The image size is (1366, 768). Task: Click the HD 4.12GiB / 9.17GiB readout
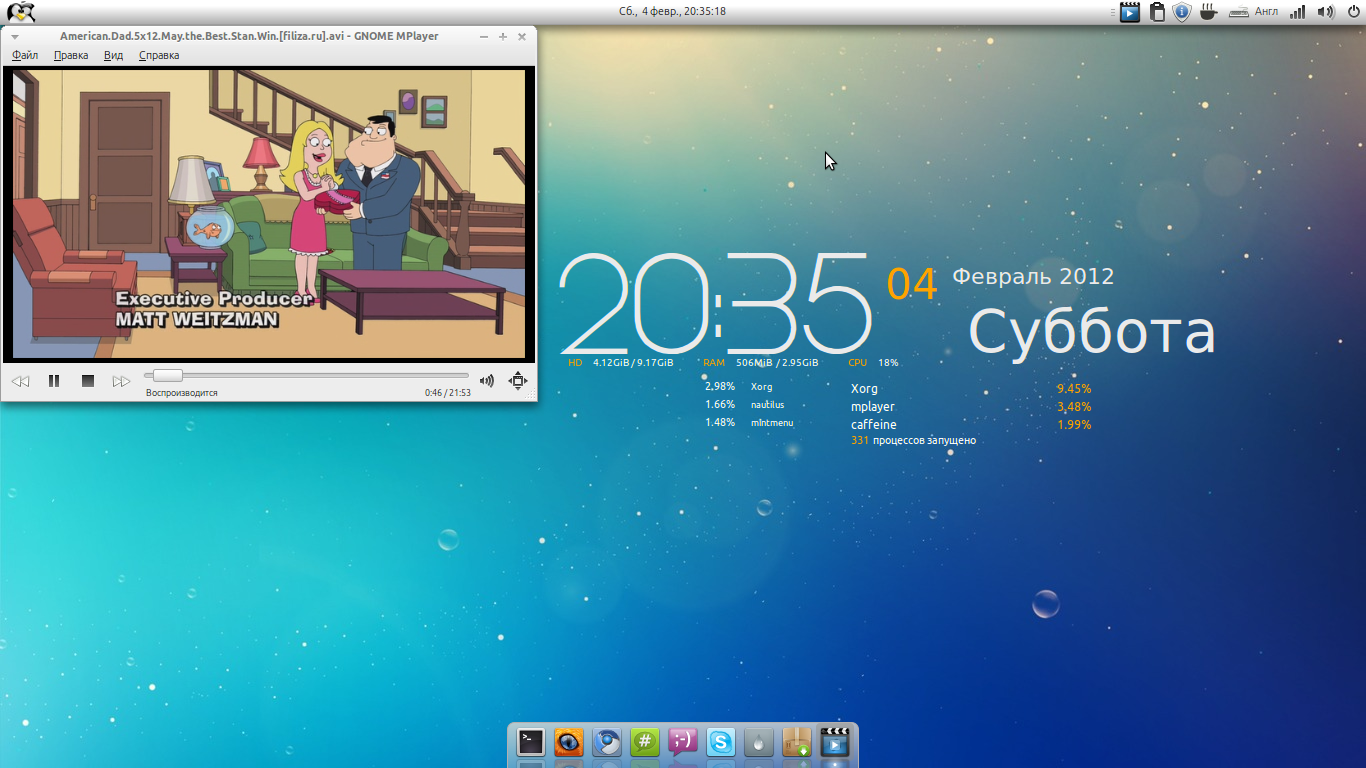(621, 363)
